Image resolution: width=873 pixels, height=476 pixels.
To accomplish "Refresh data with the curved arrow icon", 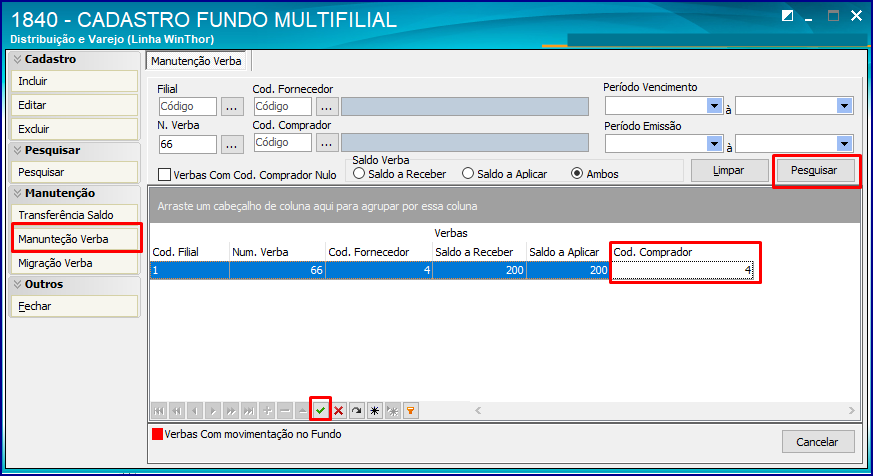I will 356,411.
